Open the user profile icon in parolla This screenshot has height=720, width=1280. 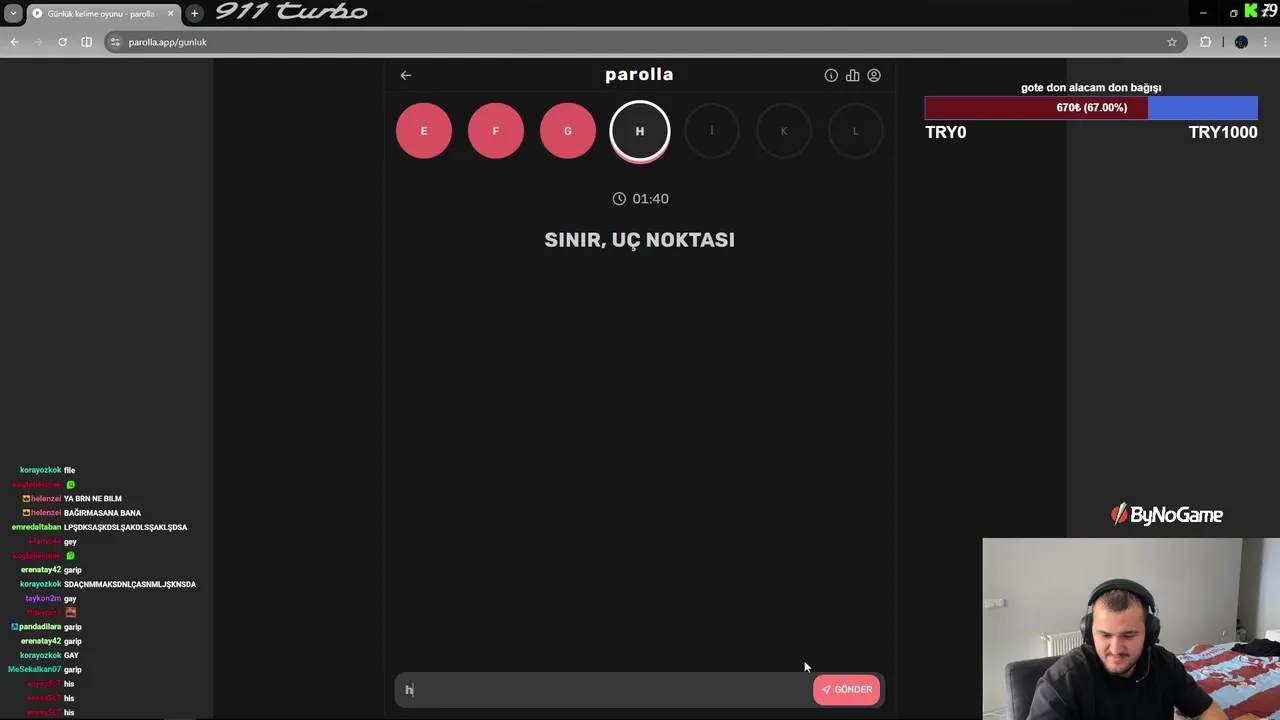(874, 75)
